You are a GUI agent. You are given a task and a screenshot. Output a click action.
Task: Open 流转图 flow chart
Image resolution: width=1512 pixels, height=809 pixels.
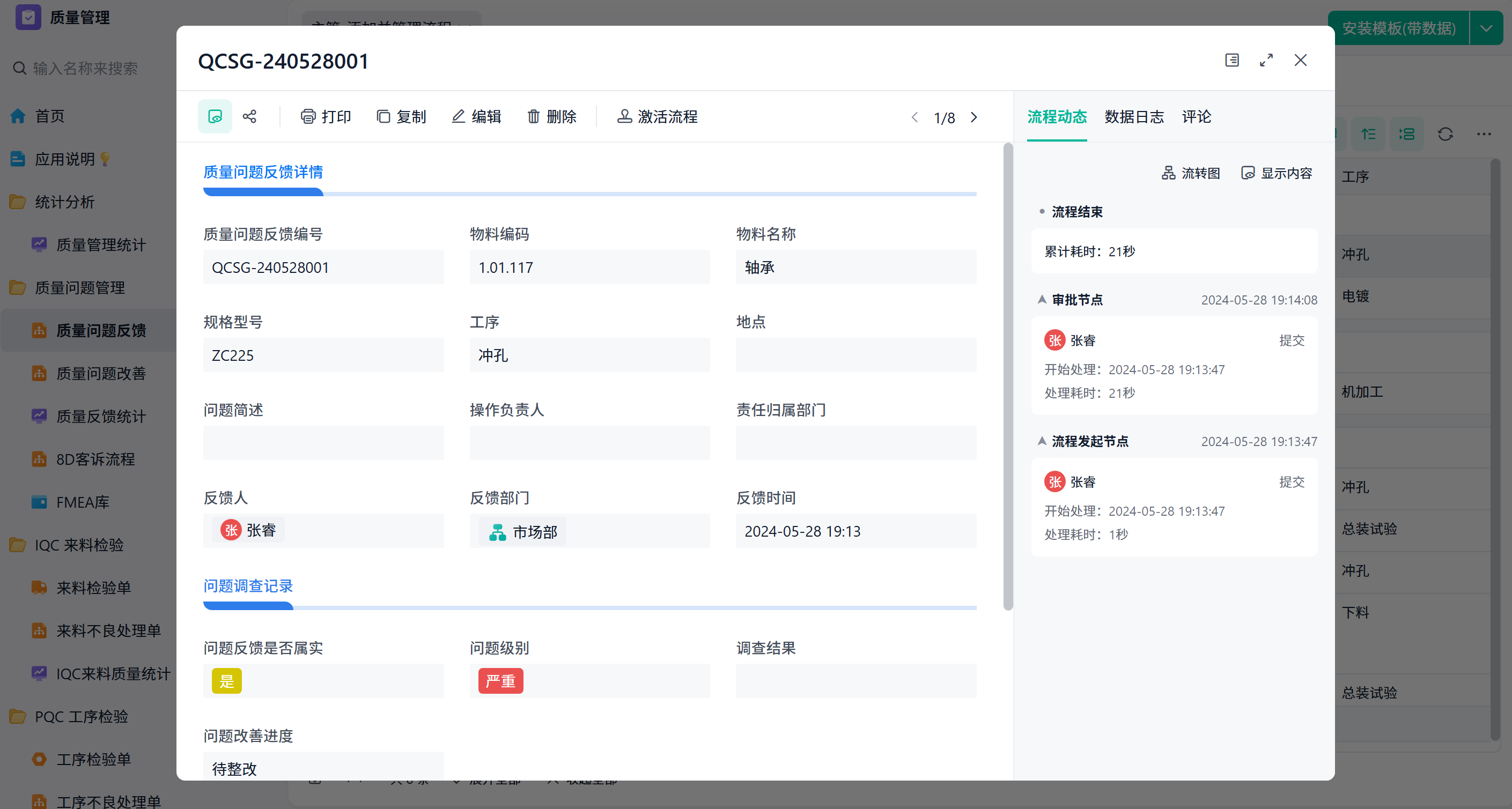(1191, 173)
